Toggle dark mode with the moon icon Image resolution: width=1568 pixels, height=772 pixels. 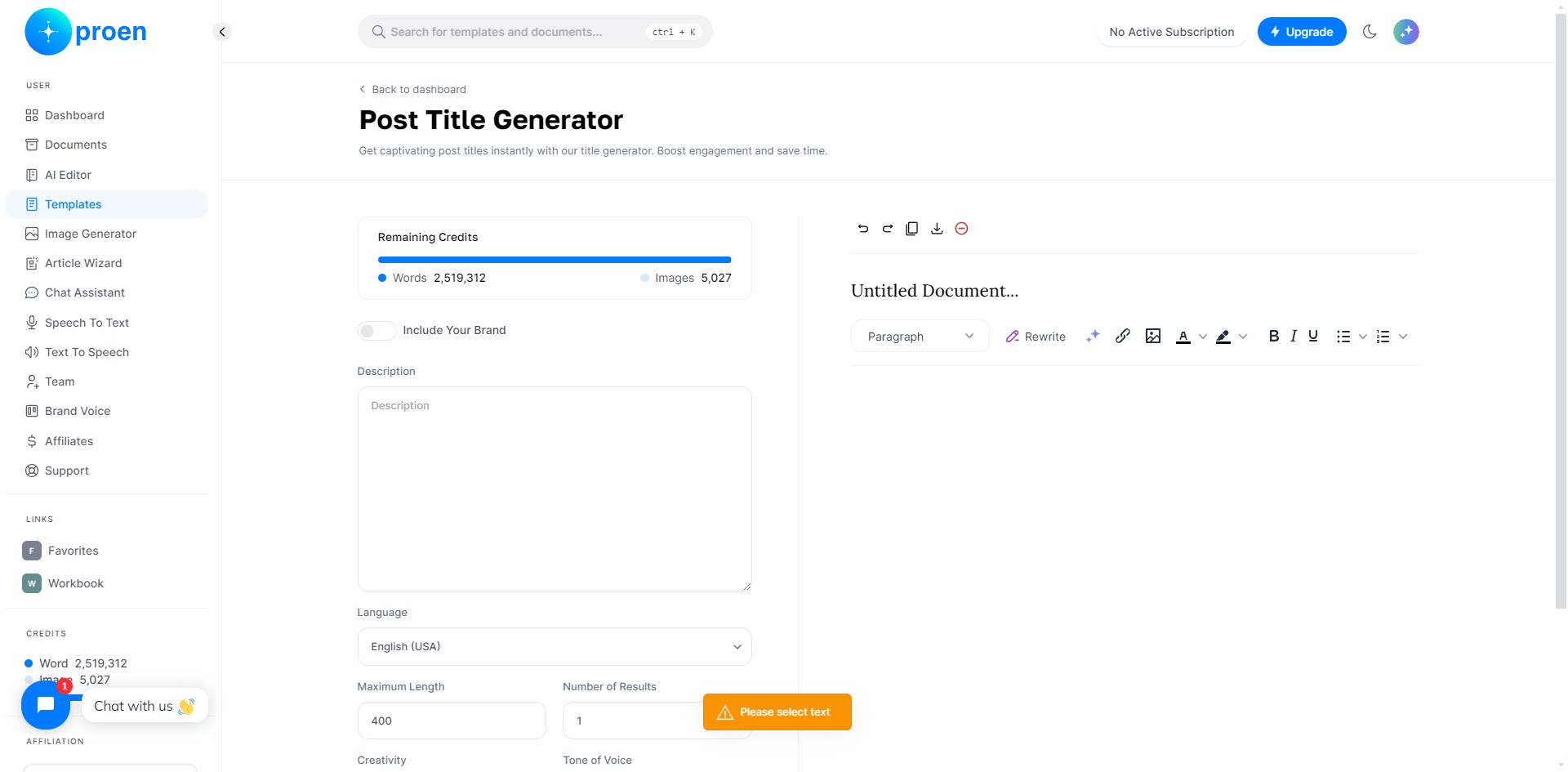[1370, 32]
